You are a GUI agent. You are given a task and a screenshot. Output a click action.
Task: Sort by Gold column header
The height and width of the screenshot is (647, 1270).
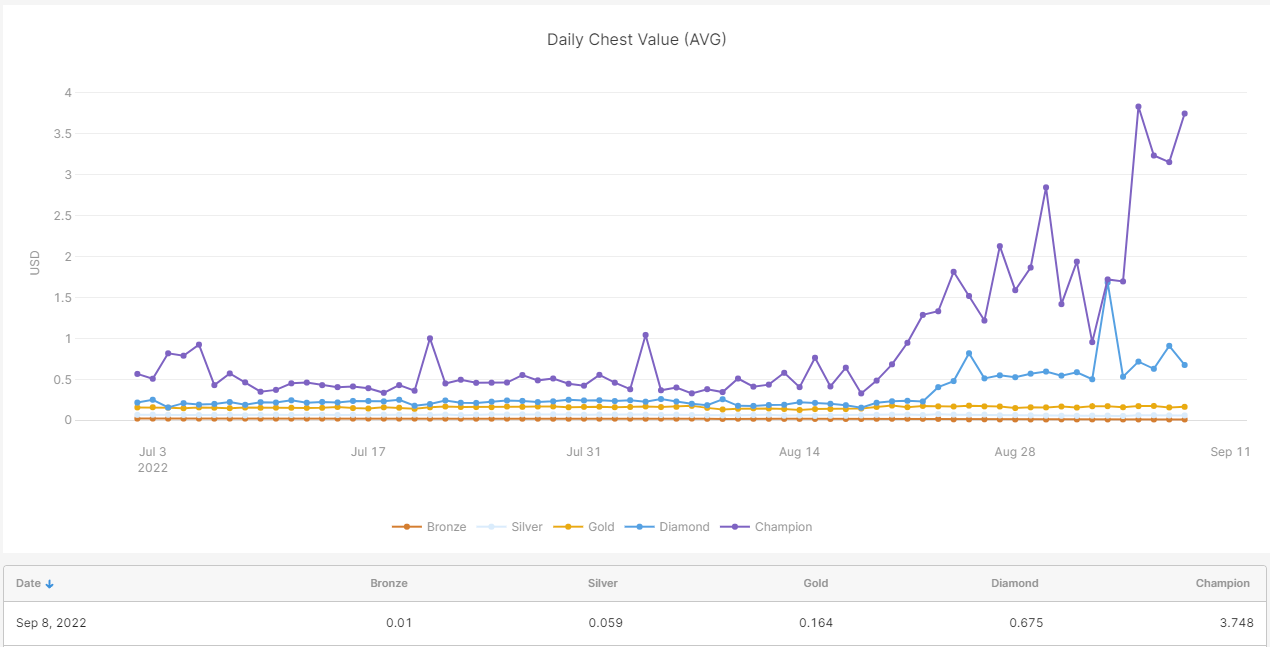coord(818,583)
